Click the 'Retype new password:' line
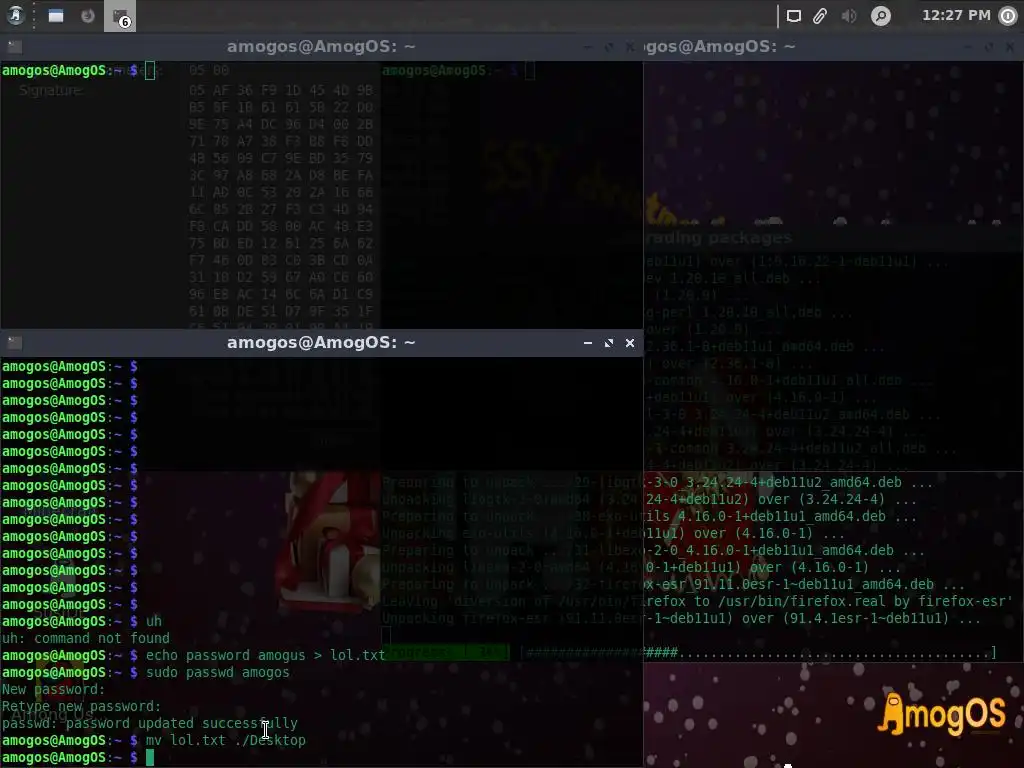The height and width of the screenshot is (768, 1024). [81, 706]
